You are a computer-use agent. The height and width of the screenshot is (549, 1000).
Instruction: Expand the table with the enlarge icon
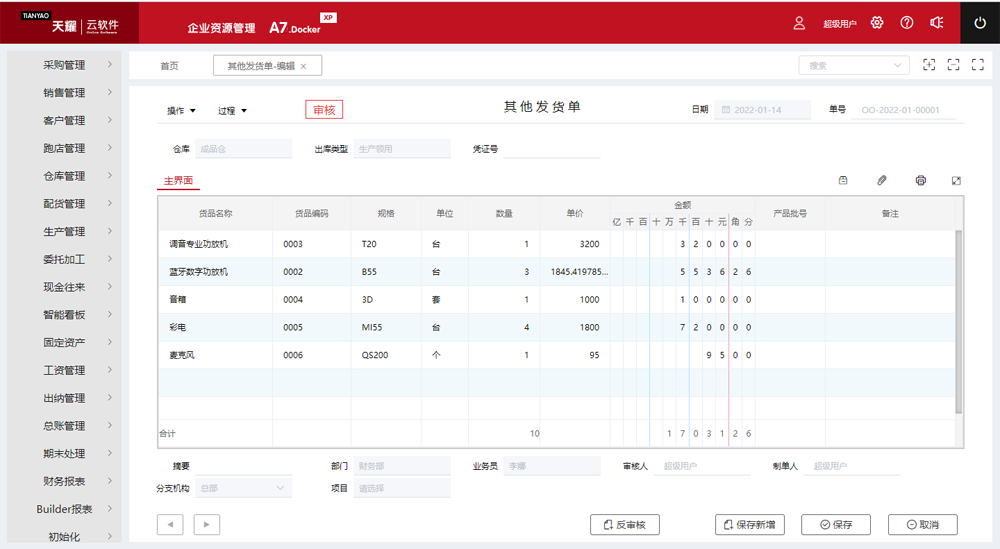pos(956,180)
